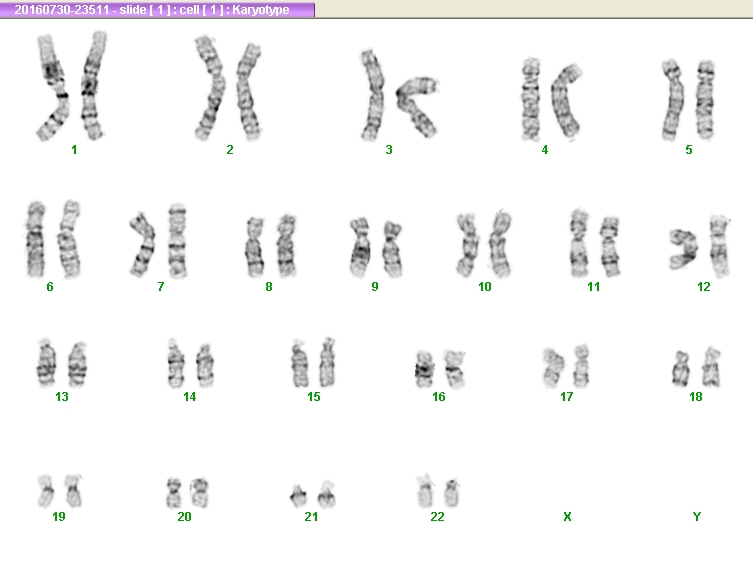The height and width of the screenshot is (581, 753).
Task: Click the green label number 16
Action: pos(438,397)
